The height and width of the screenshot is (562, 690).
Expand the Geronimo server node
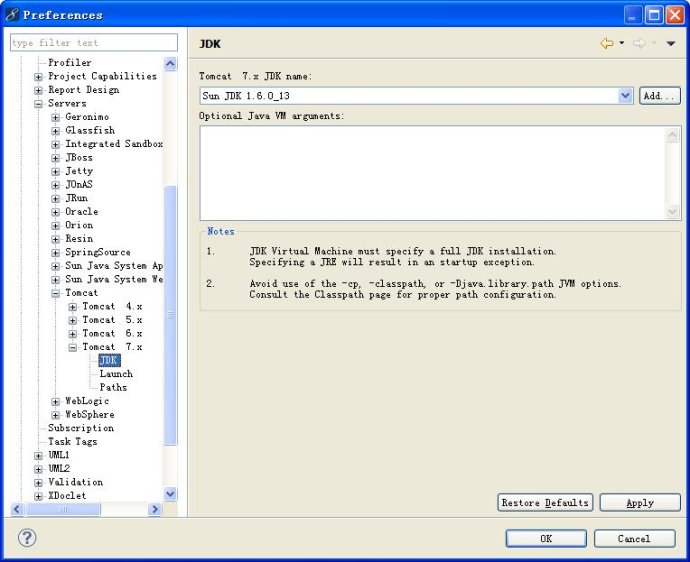tap(55, 118)
